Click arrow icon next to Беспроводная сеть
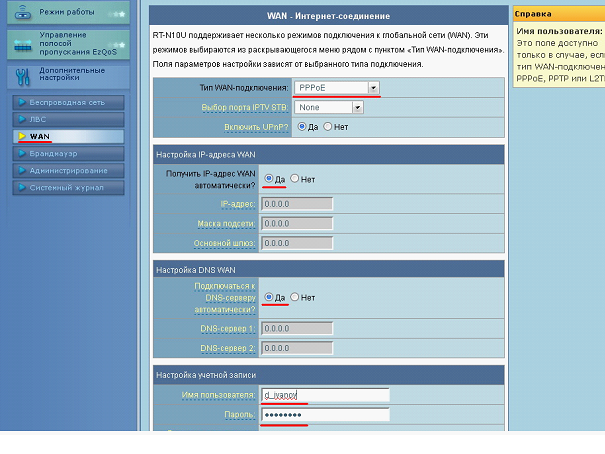Viewport: 605px width, 454px height. click(x=22, y=102)
